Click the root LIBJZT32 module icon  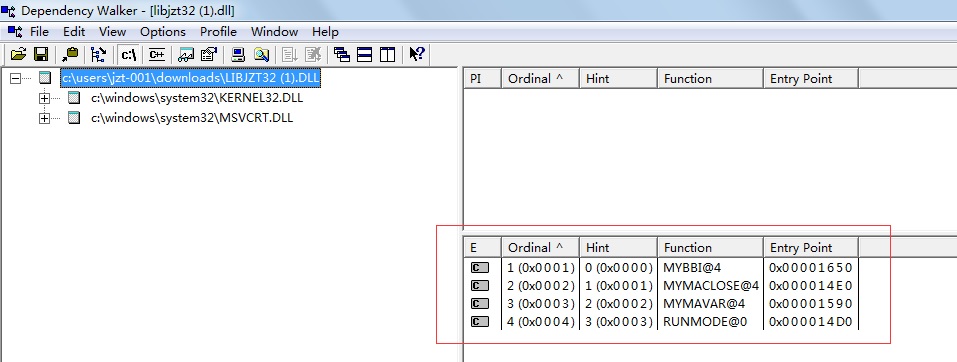44,78
